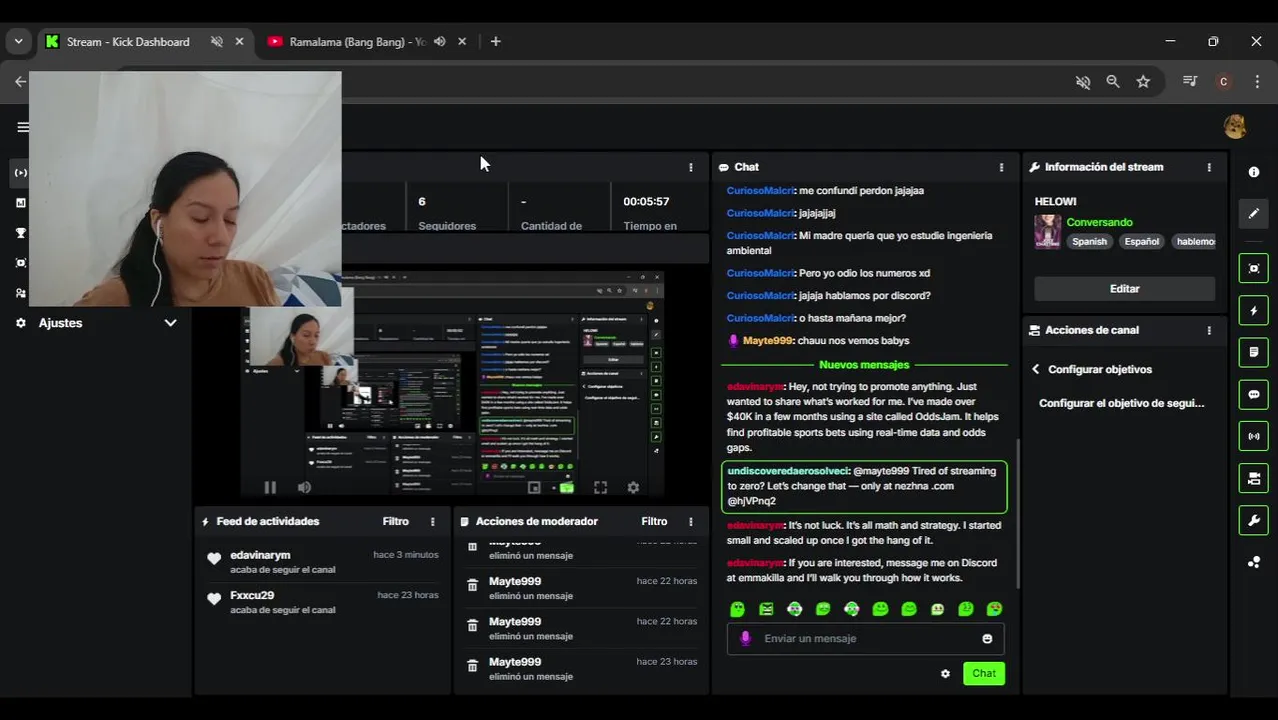Go back from Configurar objetivos
The width and height of the screenshot is (1278, 720).
point(1035,369)
